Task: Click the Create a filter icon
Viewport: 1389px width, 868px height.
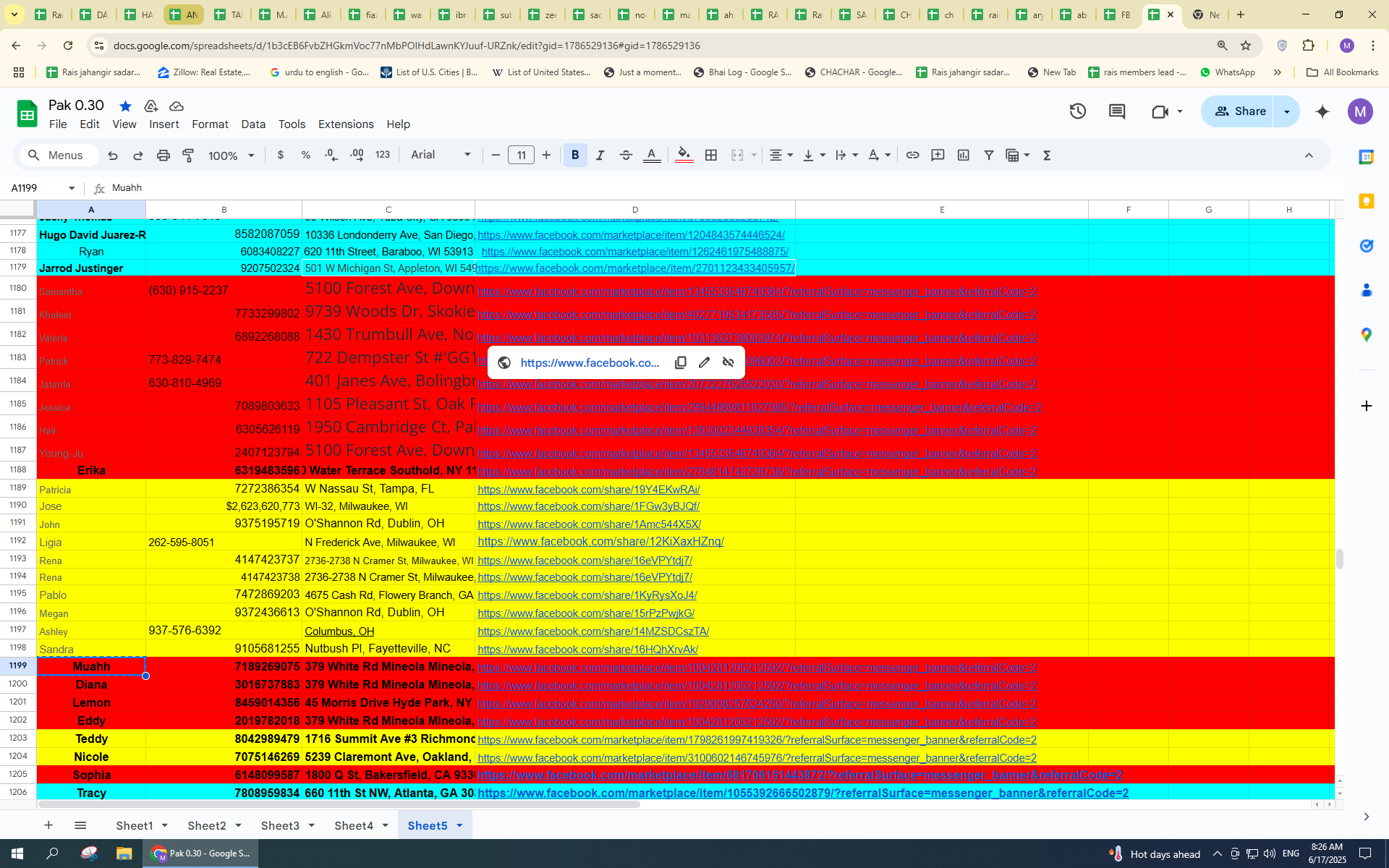Action: pos(988,156)
